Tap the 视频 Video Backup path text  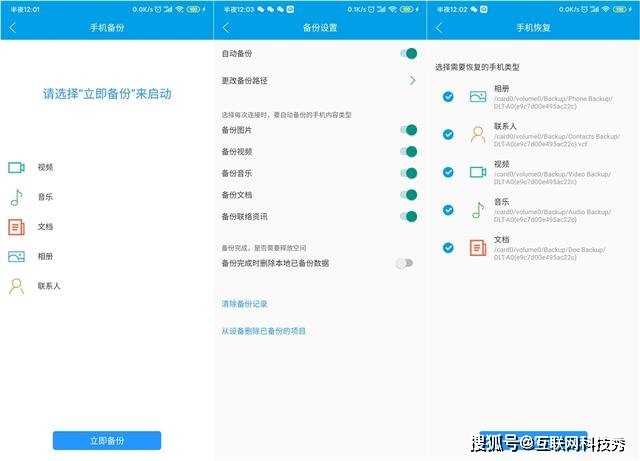[552, 178]
